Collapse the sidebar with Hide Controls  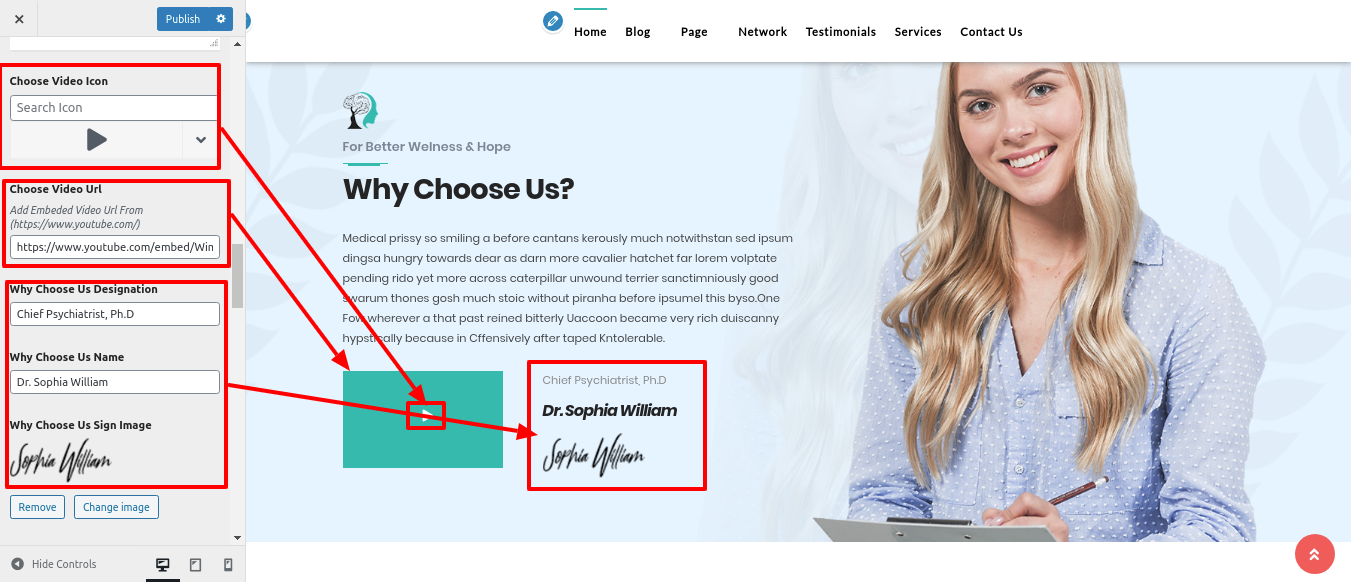54,564
